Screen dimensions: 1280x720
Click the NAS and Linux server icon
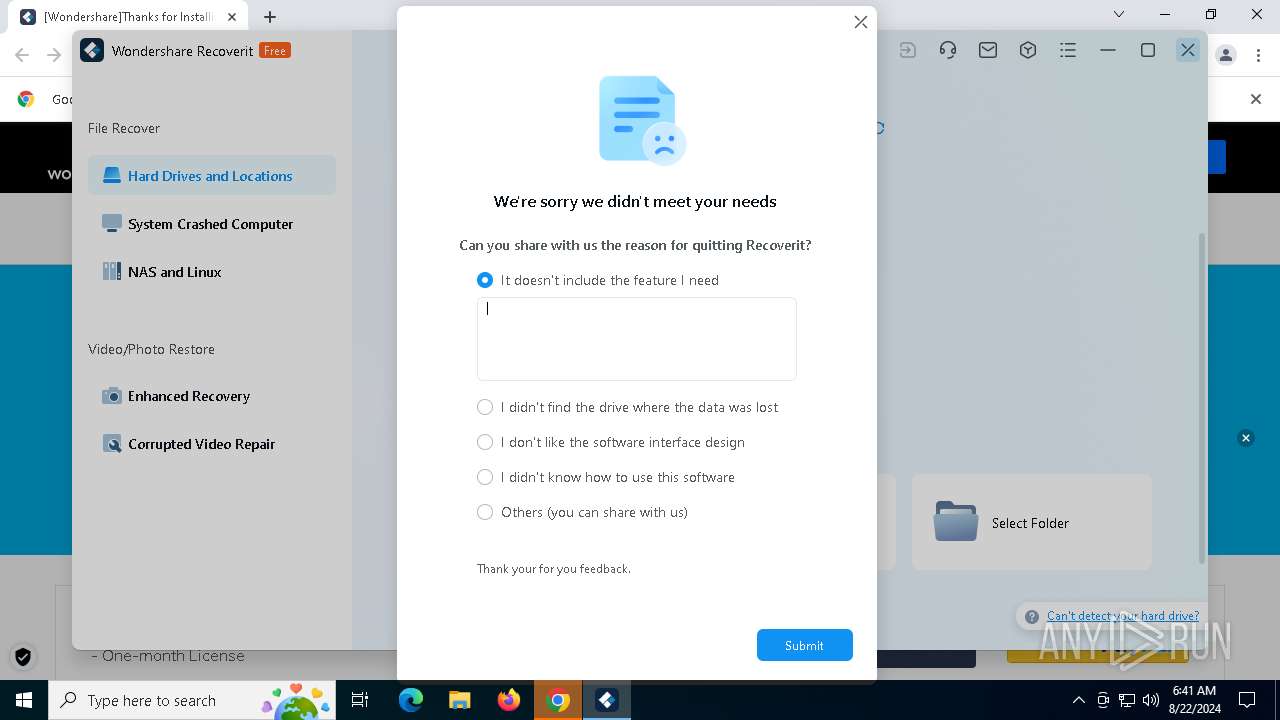[x=112, y=272]
